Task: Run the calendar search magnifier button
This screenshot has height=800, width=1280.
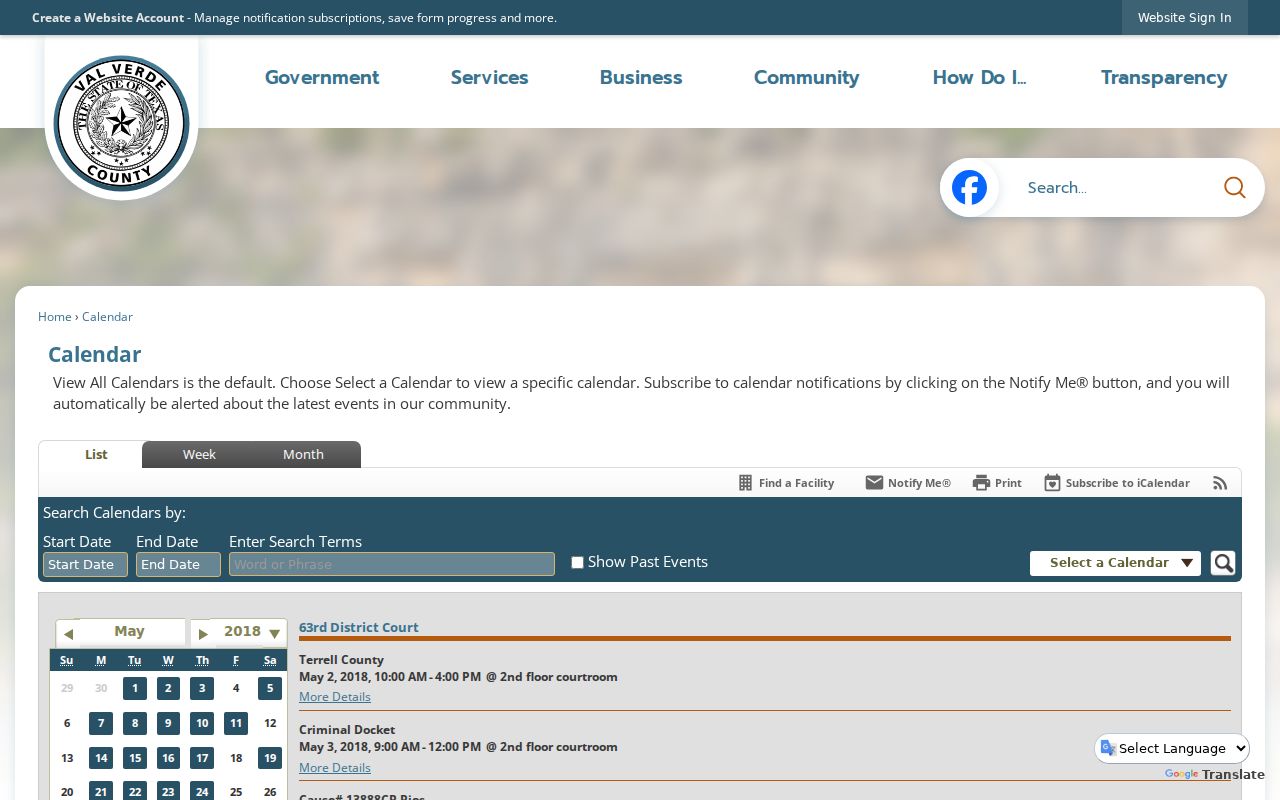Action: (1222, 563)
